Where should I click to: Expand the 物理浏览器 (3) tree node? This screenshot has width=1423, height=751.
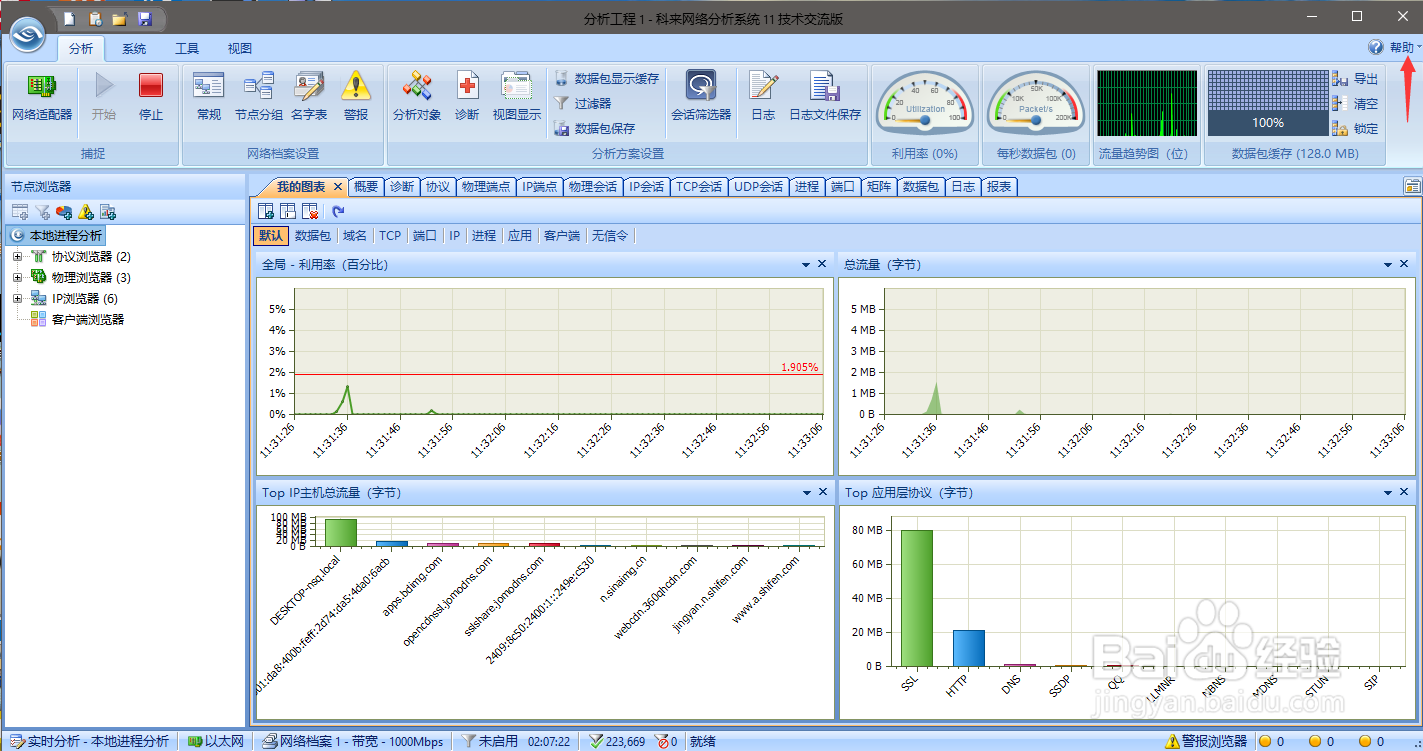[17, 278]
